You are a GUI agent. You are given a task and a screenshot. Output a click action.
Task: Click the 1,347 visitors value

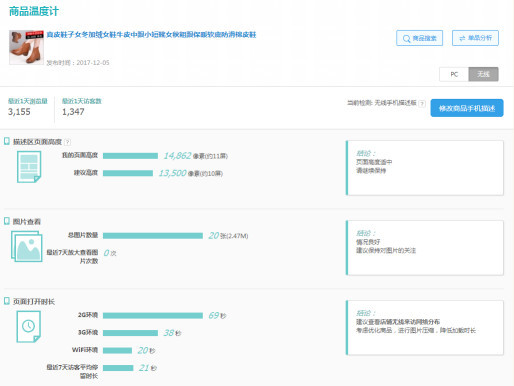tap(73, 112)
